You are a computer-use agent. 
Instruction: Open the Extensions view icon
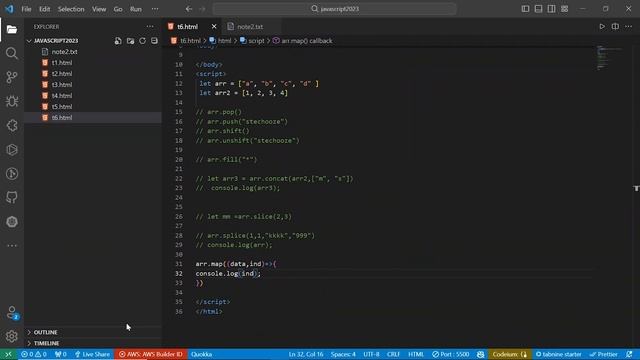click(12, 125)
